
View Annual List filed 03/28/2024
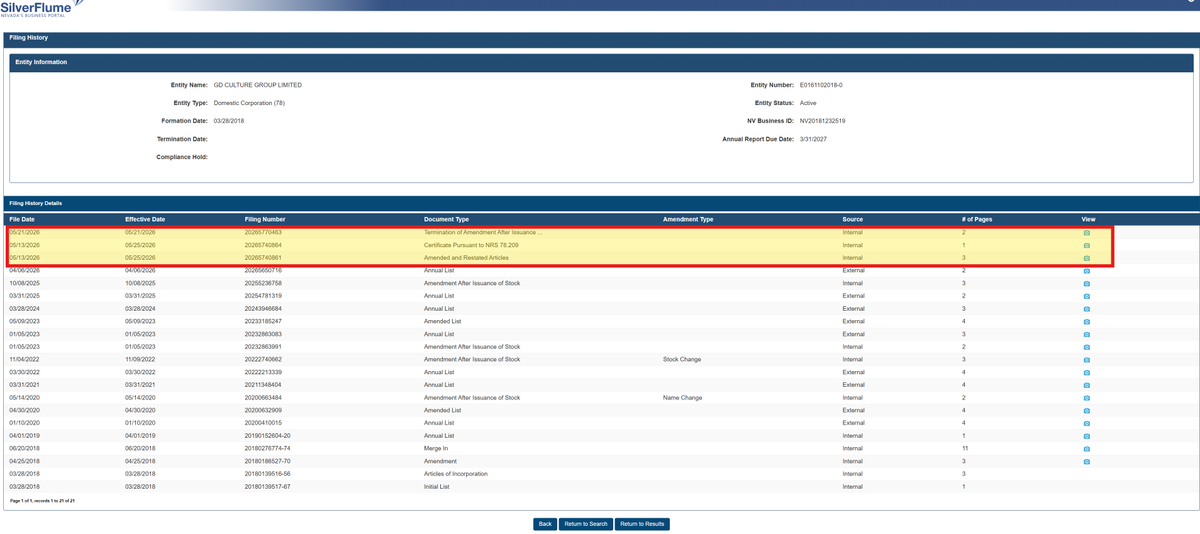(1087, 309)
